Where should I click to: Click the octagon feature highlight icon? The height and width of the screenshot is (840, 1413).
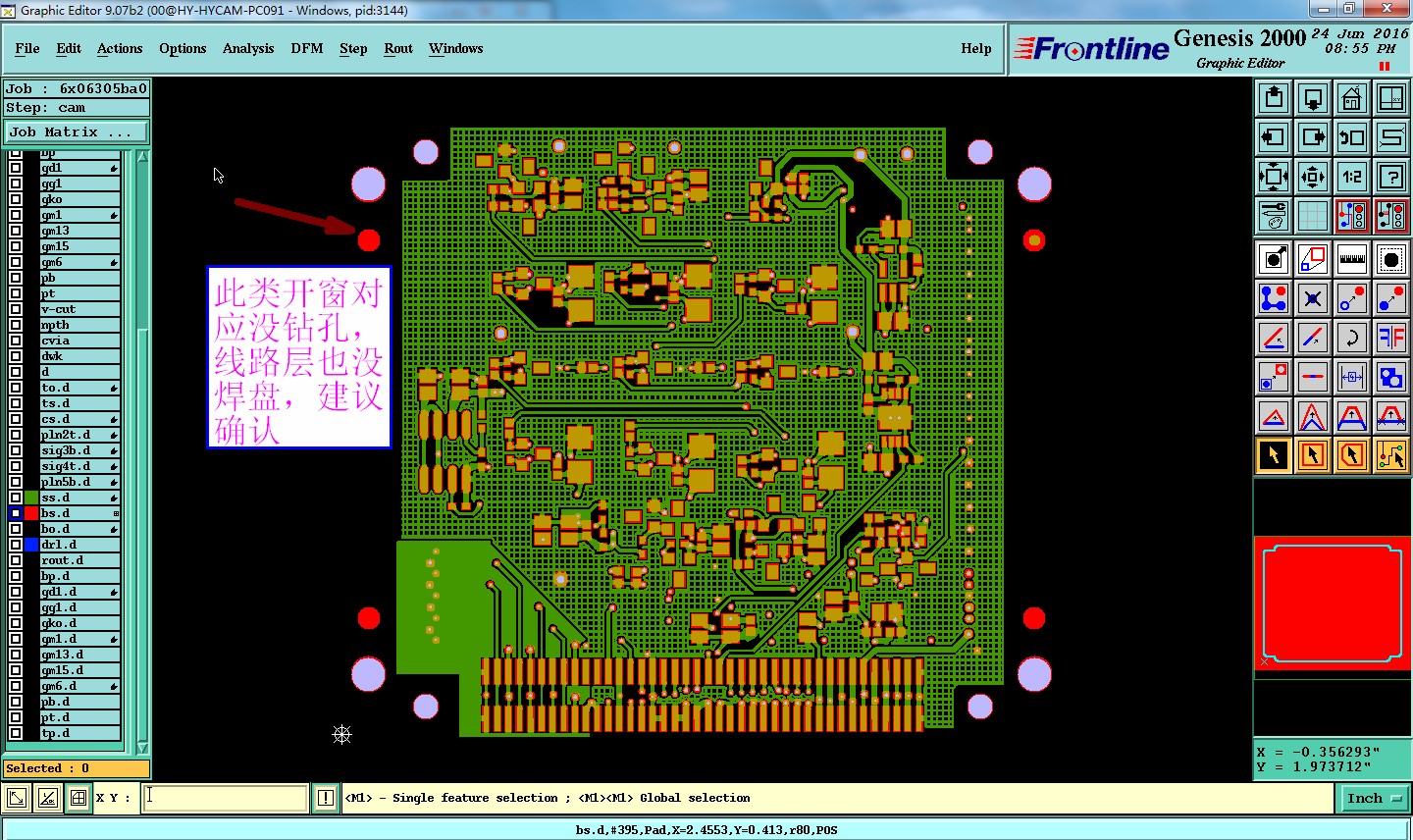point(1391,259)
